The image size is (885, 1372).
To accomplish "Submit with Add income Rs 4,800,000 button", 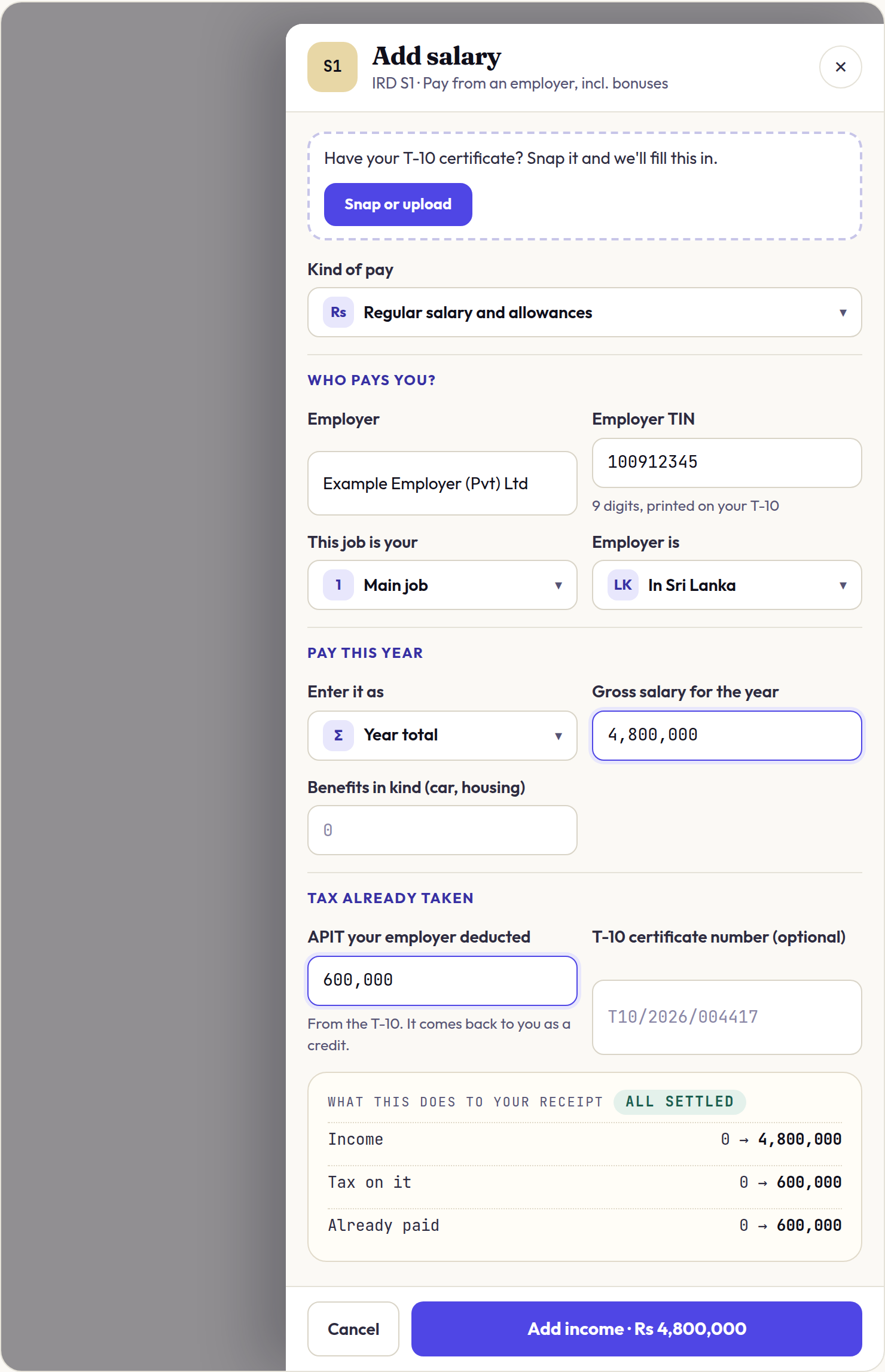I will pos(637,1329).
